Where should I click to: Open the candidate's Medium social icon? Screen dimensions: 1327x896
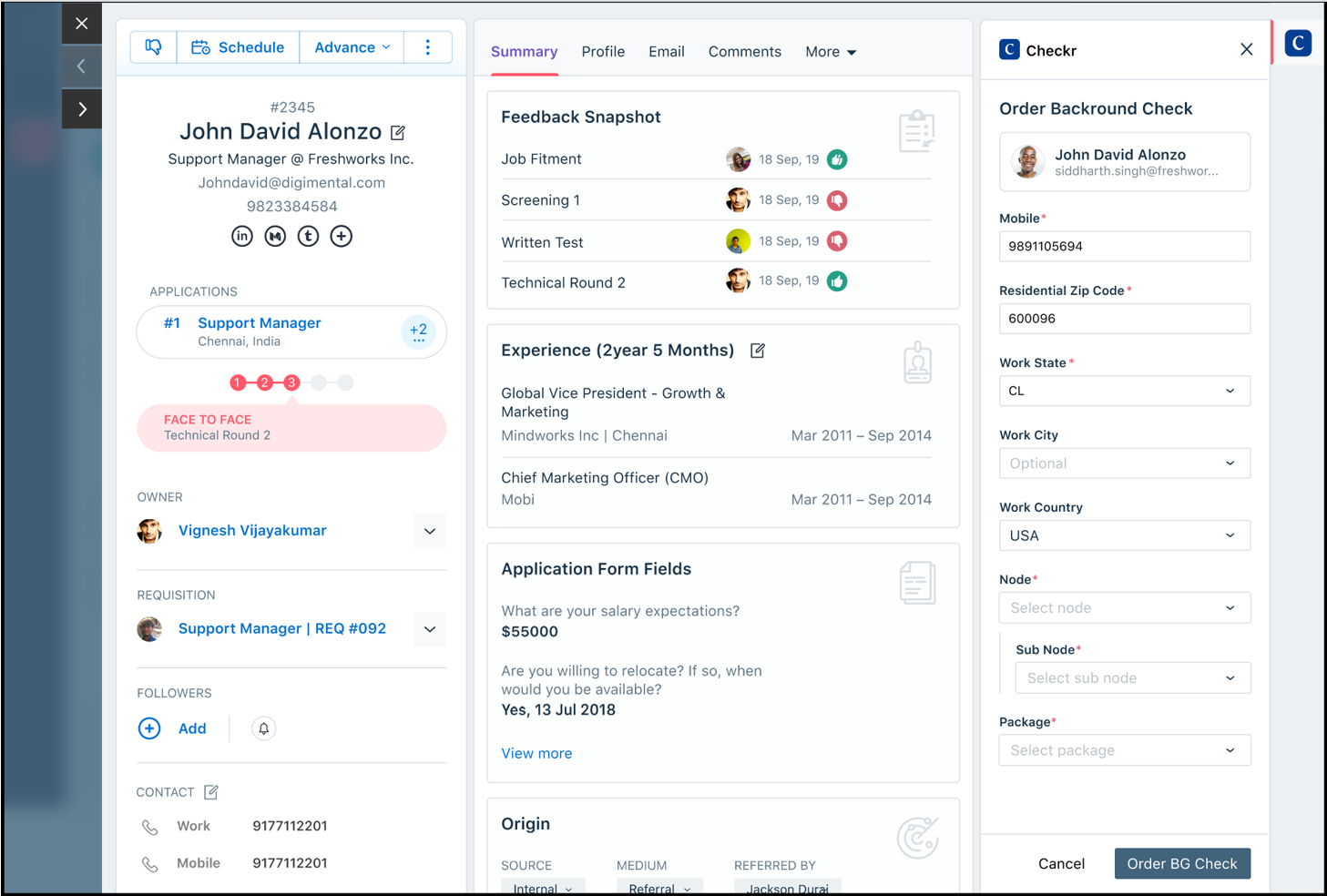tap(275, 236)
